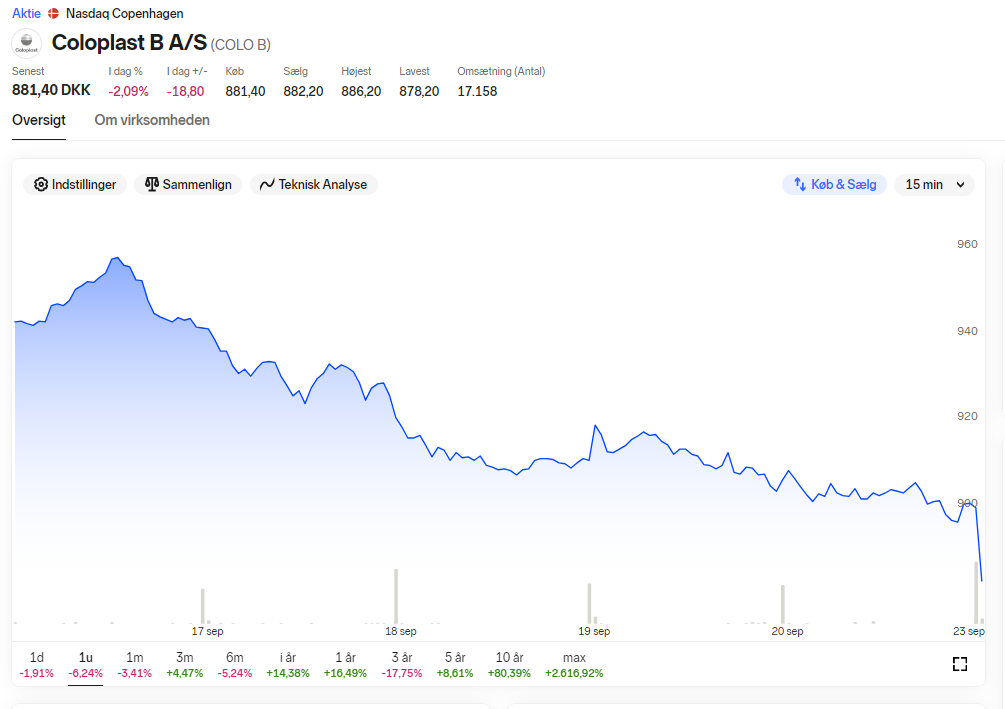The height and width of the screenshot is (709, 1005).
Task: Click the latest price 881,40 DKK
Action: coord(51,90)
